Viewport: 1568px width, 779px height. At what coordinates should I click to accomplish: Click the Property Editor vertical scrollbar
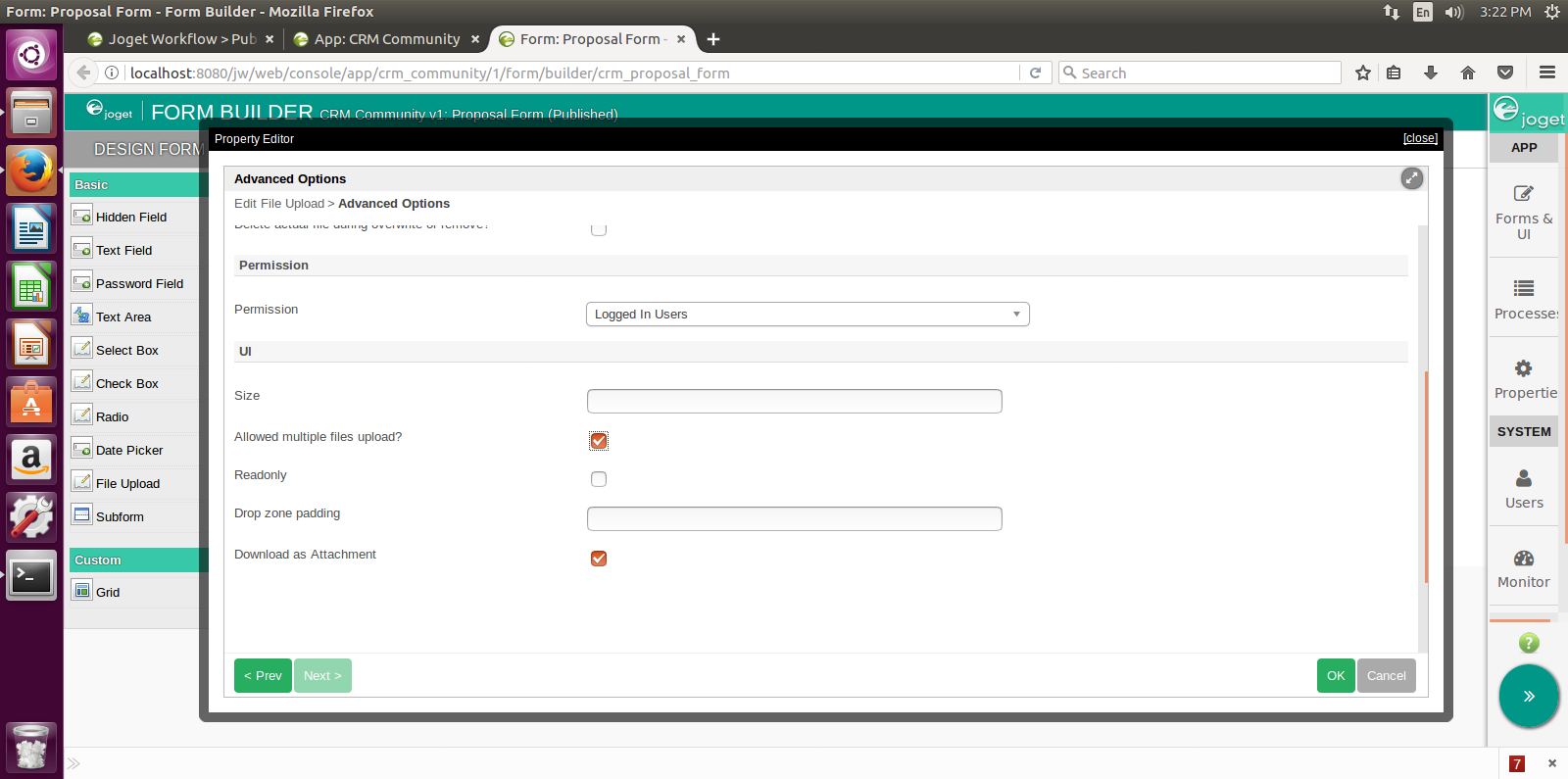click(x=1426, y=477)
